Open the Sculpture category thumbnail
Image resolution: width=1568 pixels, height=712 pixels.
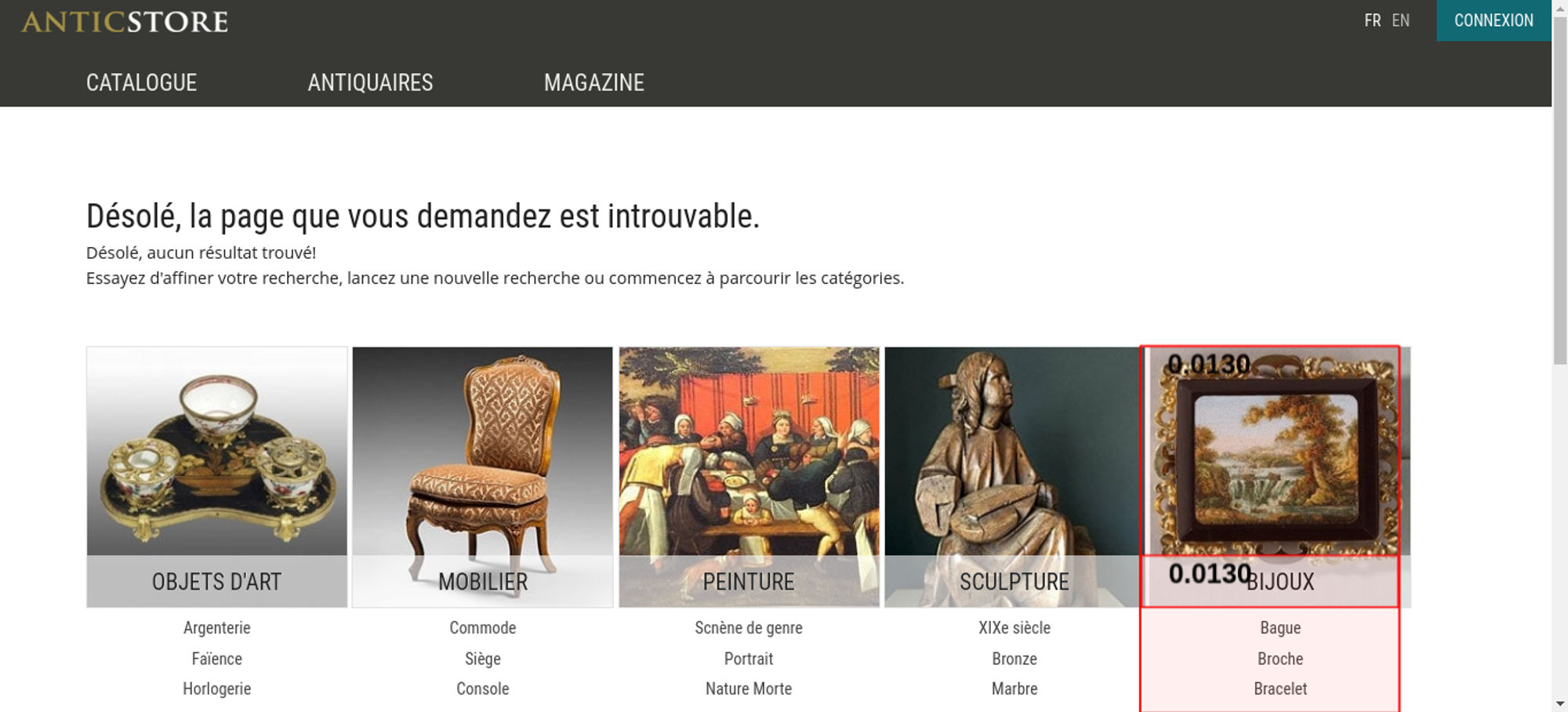[x=1013, y=477]
